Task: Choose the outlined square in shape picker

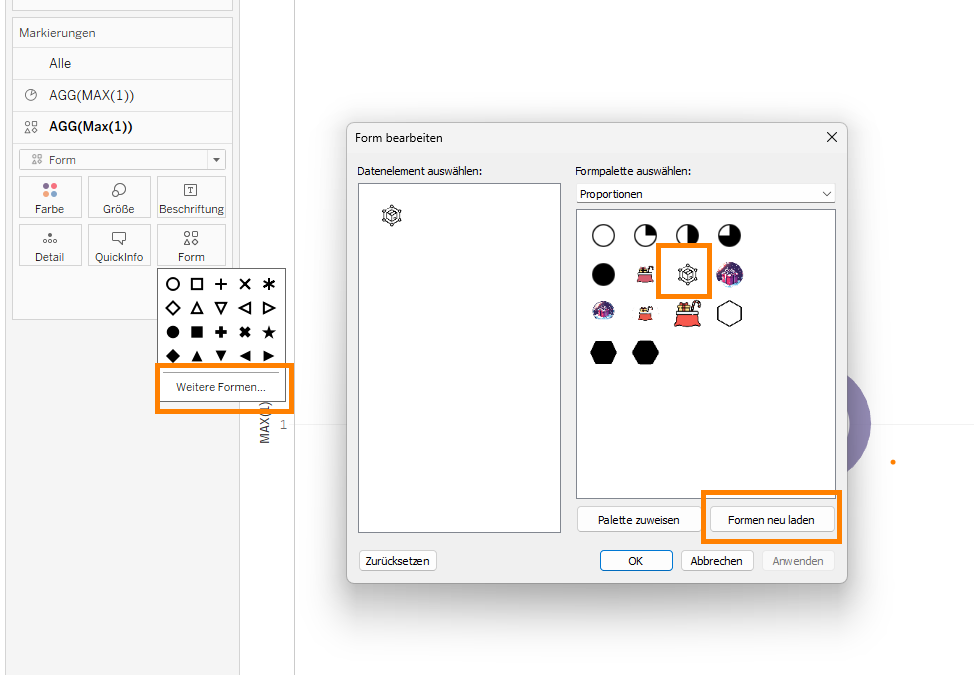Action: click(x=197, y=284)
